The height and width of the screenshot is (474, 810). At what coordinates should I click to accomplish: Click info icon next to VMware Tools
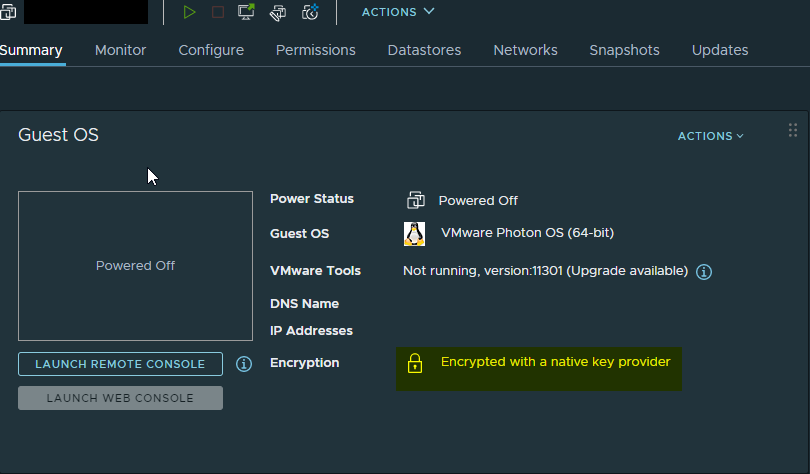(x=704, y=272)
